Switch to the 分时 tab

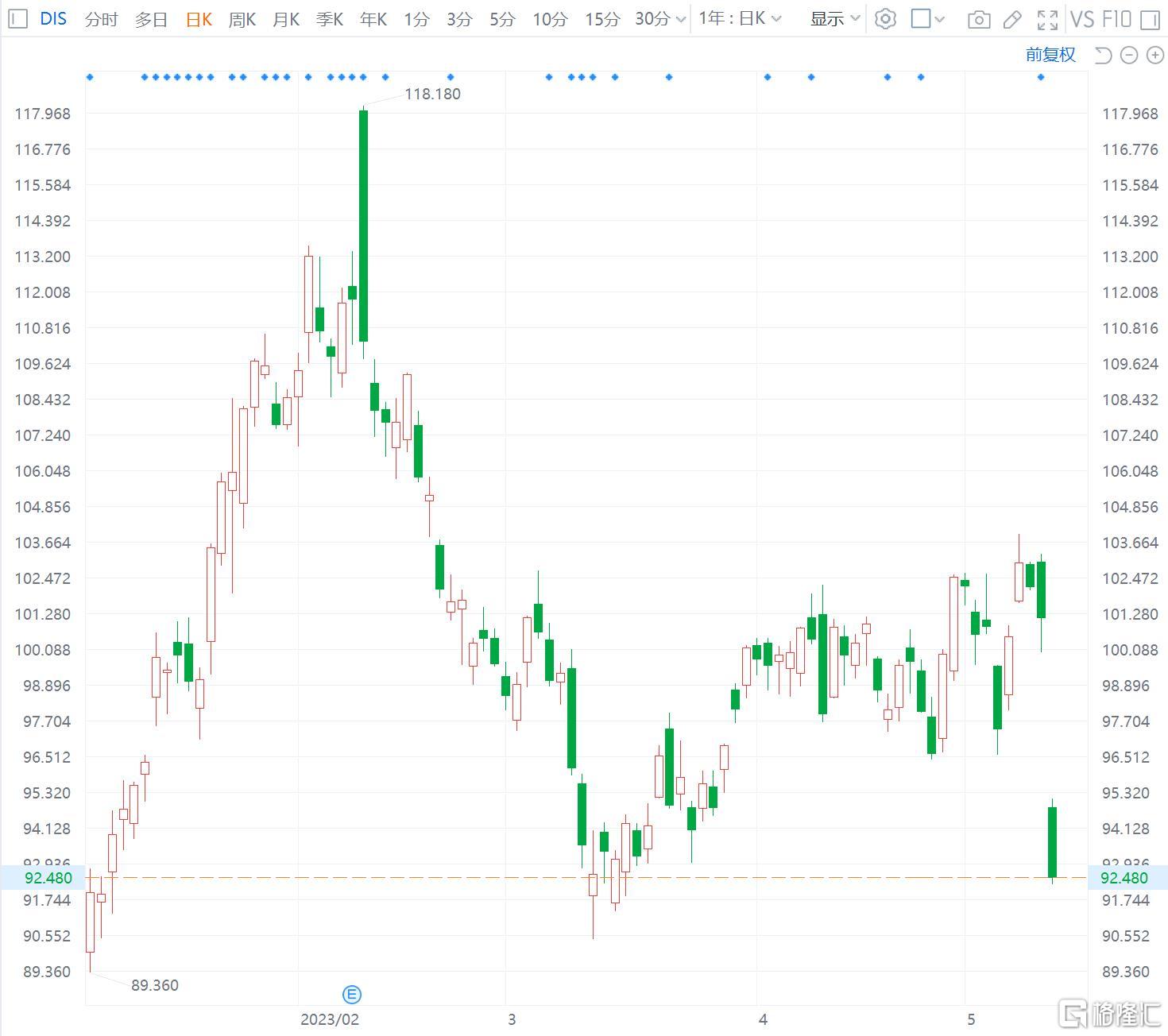coord(101,19)
